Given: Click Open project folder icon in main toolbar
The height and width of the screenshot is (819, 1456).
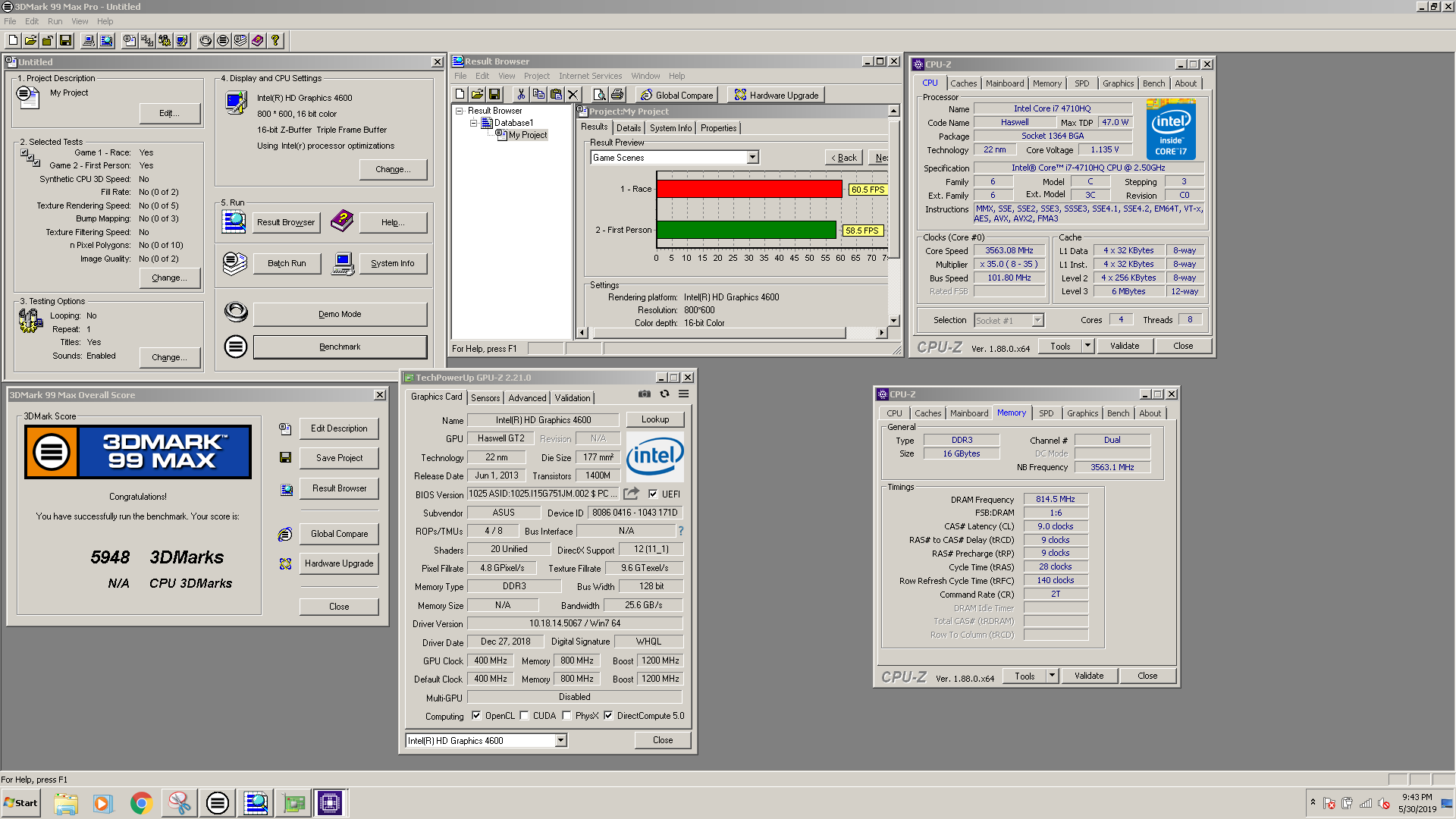Looking at the screenshot, I should click(x=30, y=40).
